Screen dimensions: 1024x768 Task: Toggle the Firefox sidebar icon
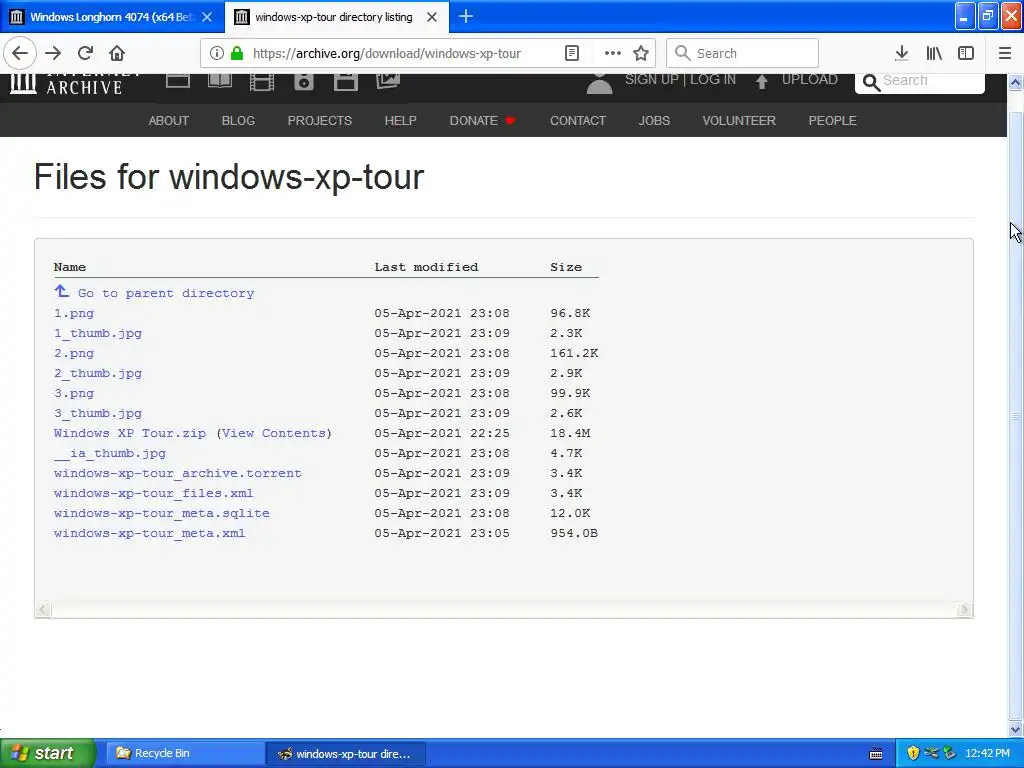click(x=966, y=53)
